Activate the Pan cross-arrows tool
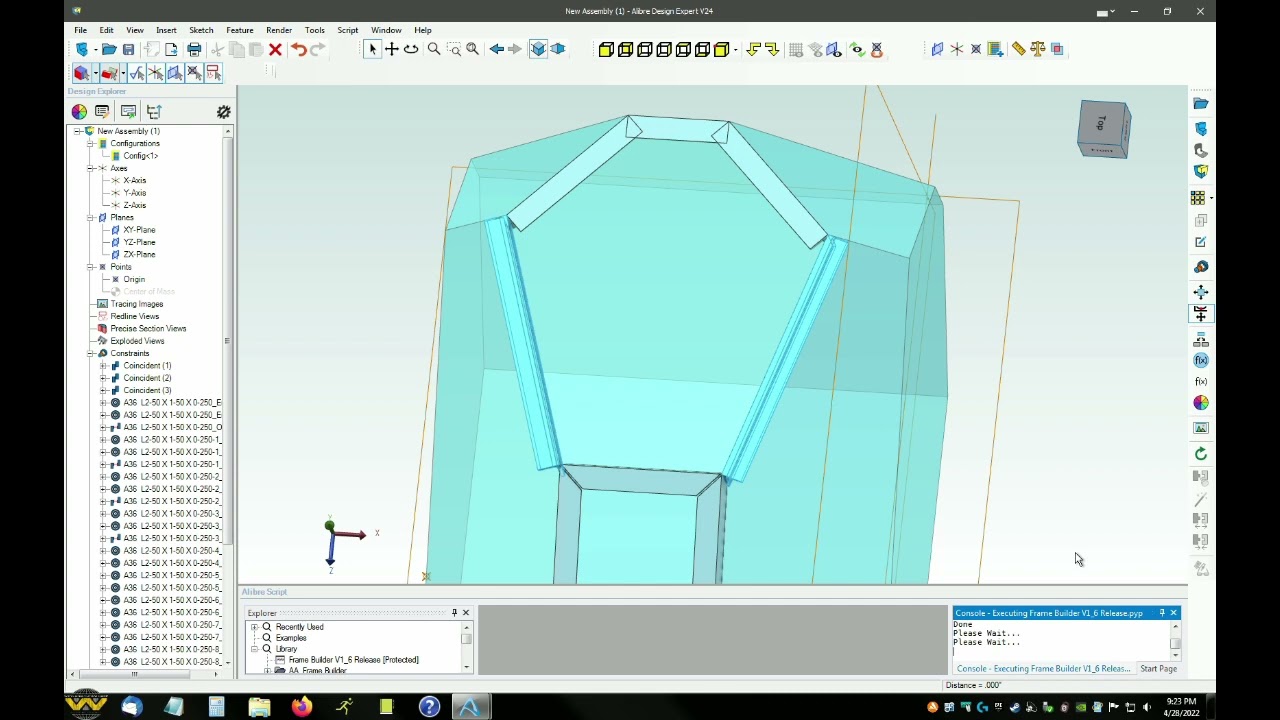The image size is (1280, 720). (392, 49)
